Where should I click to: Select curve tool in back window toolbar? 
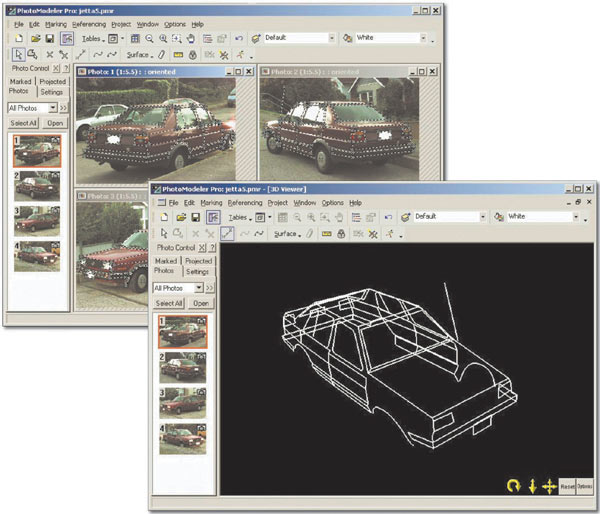coord(98,55)
